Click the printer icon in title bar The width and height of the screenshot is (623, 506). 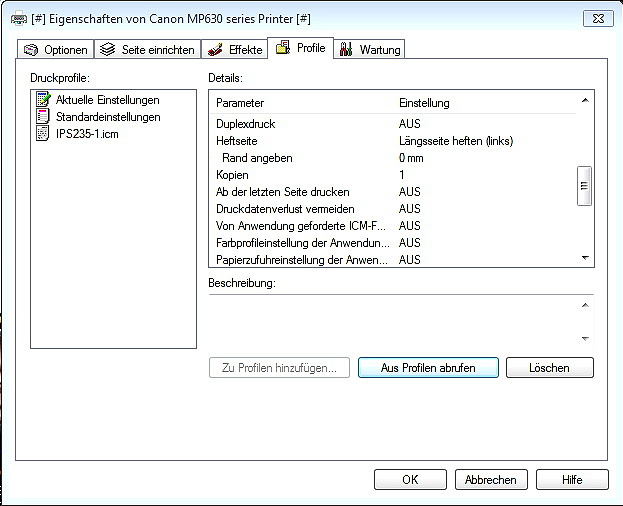19,18
